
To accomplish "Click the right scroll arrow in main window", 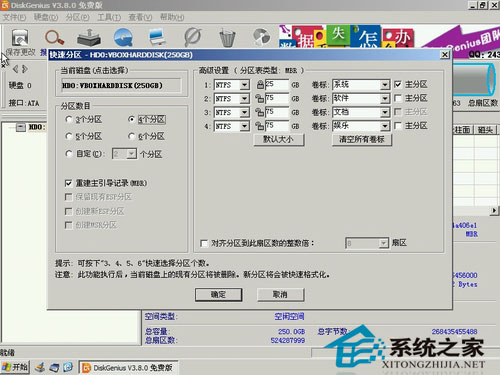I will [x=494, y=211].
